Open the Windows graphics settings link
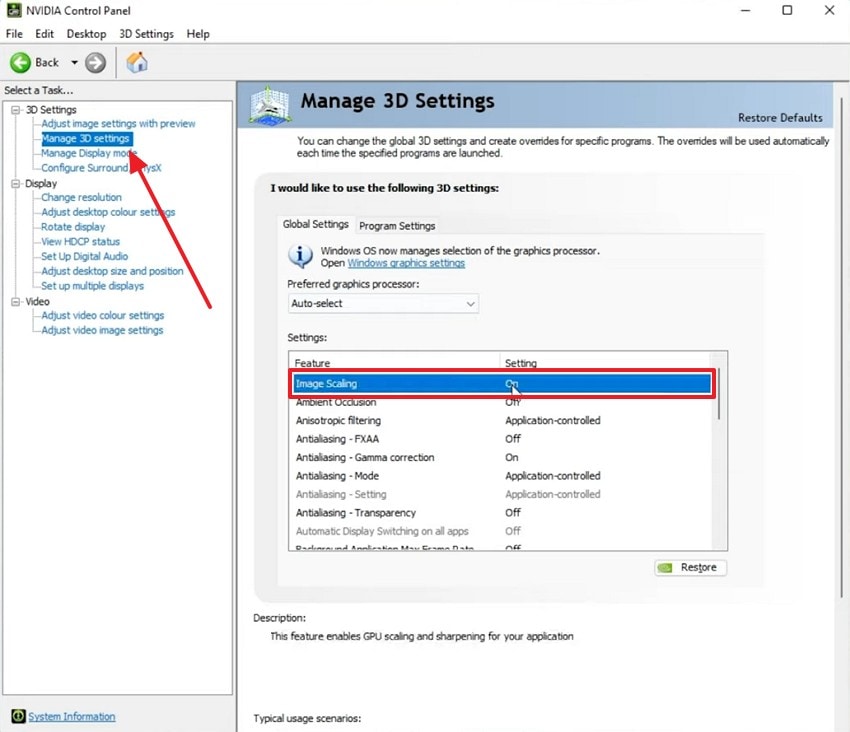The image size is (850, 732). point(406,263)
